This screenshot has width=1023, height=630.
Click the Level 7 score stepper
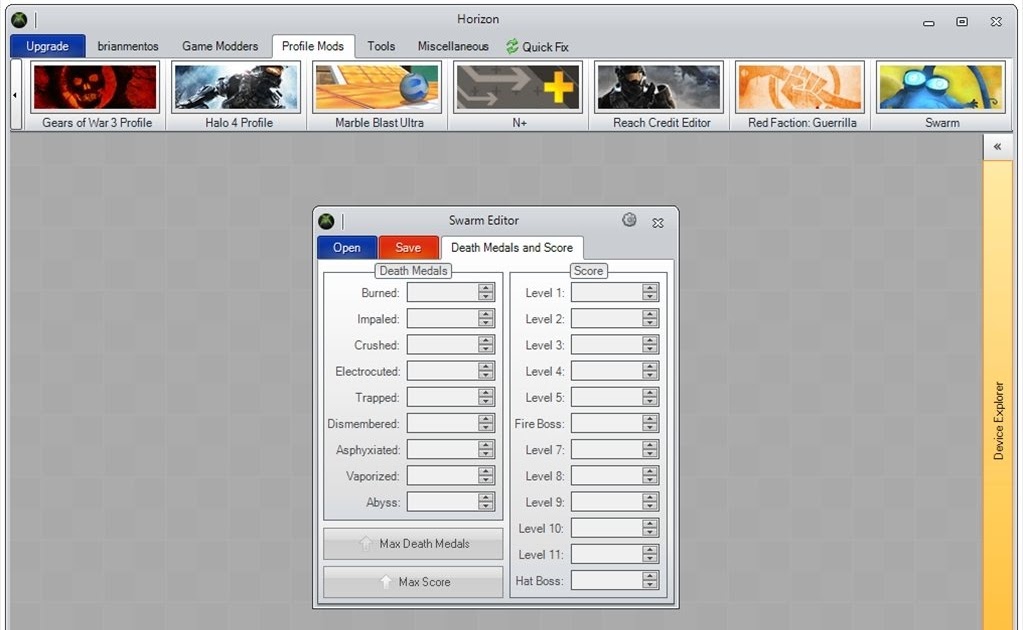(650, 449)
